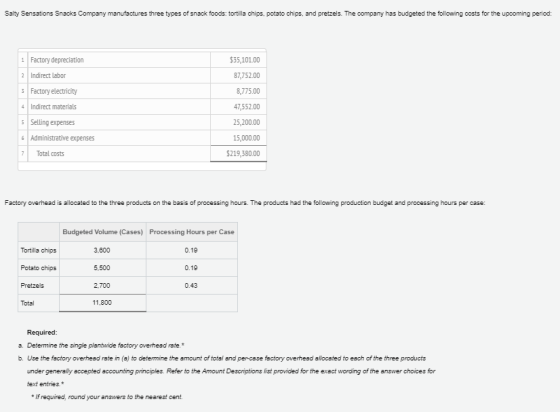Viewport: 560px width, 412px height.
Task: Click the Administrative expenses amount 15,000.00
Action: click(x=247, y=138)
